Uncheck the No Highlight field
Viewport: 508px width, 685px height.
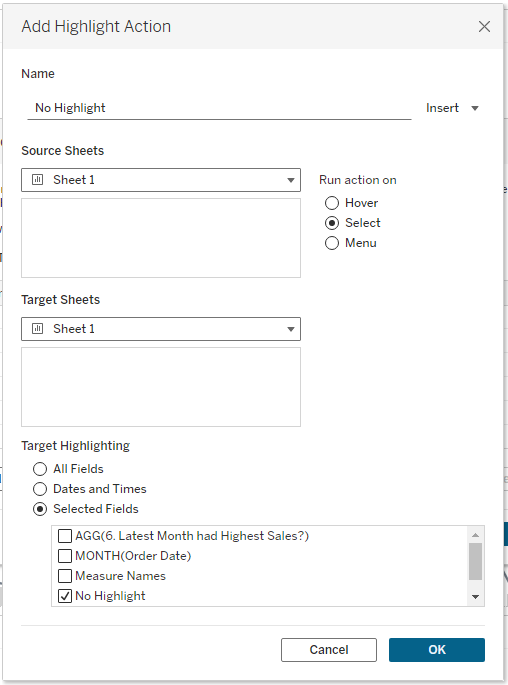pos(65,596)
